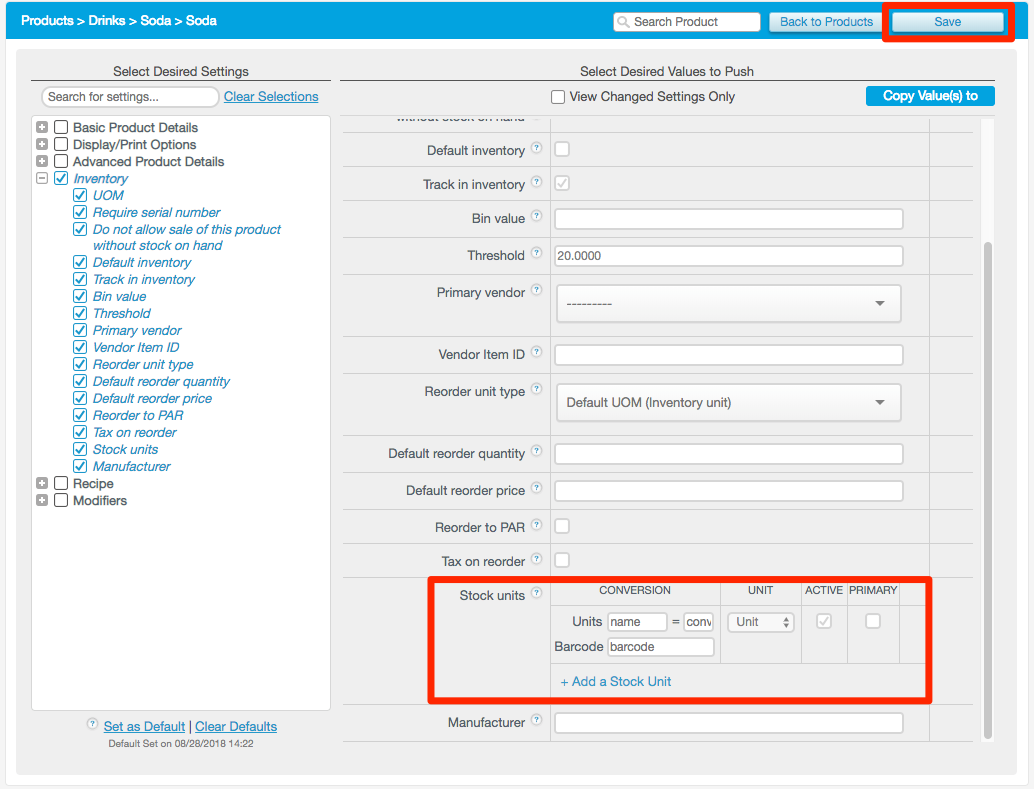Image resolution: width=1034 pixels, height=789 pixels.
Task: Click help icon beside Bin value
Action: 537,217
